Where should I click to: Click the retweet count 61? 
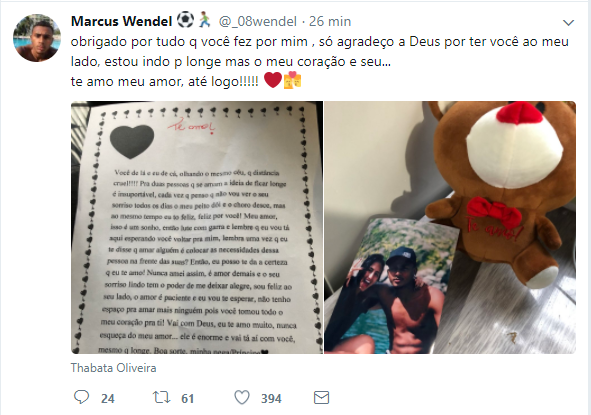187,398
